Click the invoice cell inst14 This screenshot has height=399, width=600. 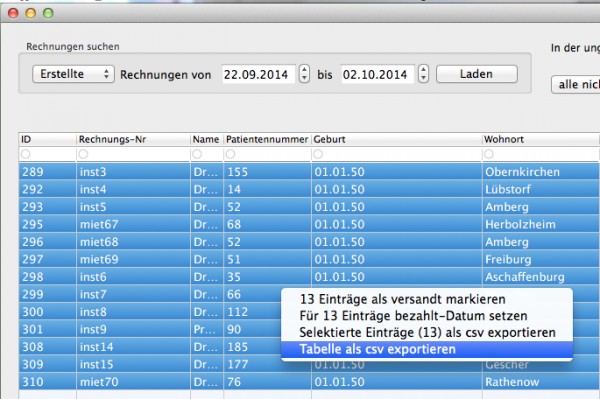[133, 347]
